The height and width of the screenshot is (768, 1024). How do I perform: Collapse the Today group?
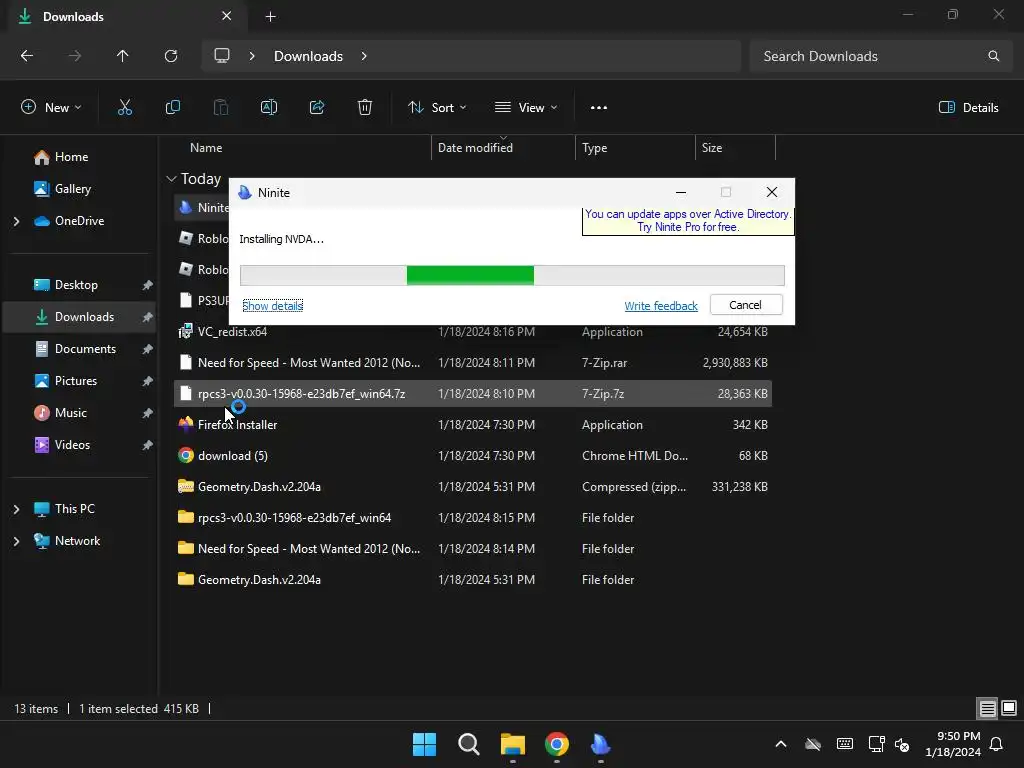(x=172, y=179)
